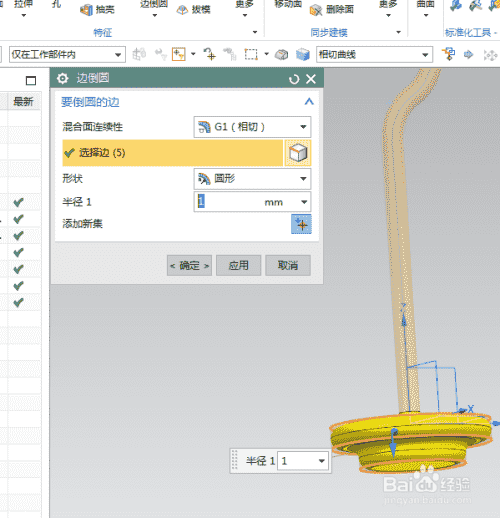Viewport: 500px width, 518px height.
Task: Open the 边倒圆 dialog settings gear
Action: 62,79
